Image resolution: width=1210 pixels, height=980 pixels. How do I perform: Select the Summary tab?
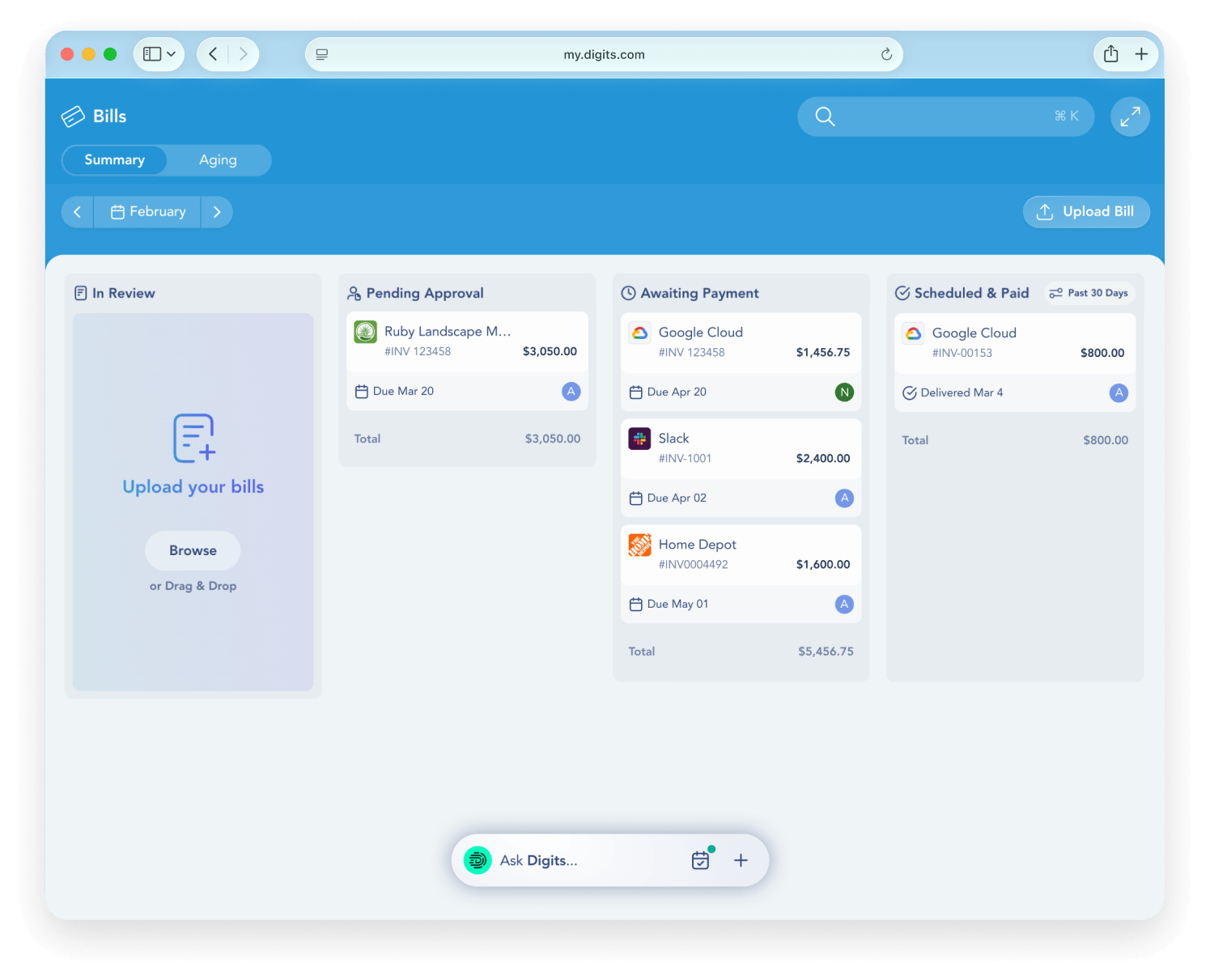coord(115,160)
